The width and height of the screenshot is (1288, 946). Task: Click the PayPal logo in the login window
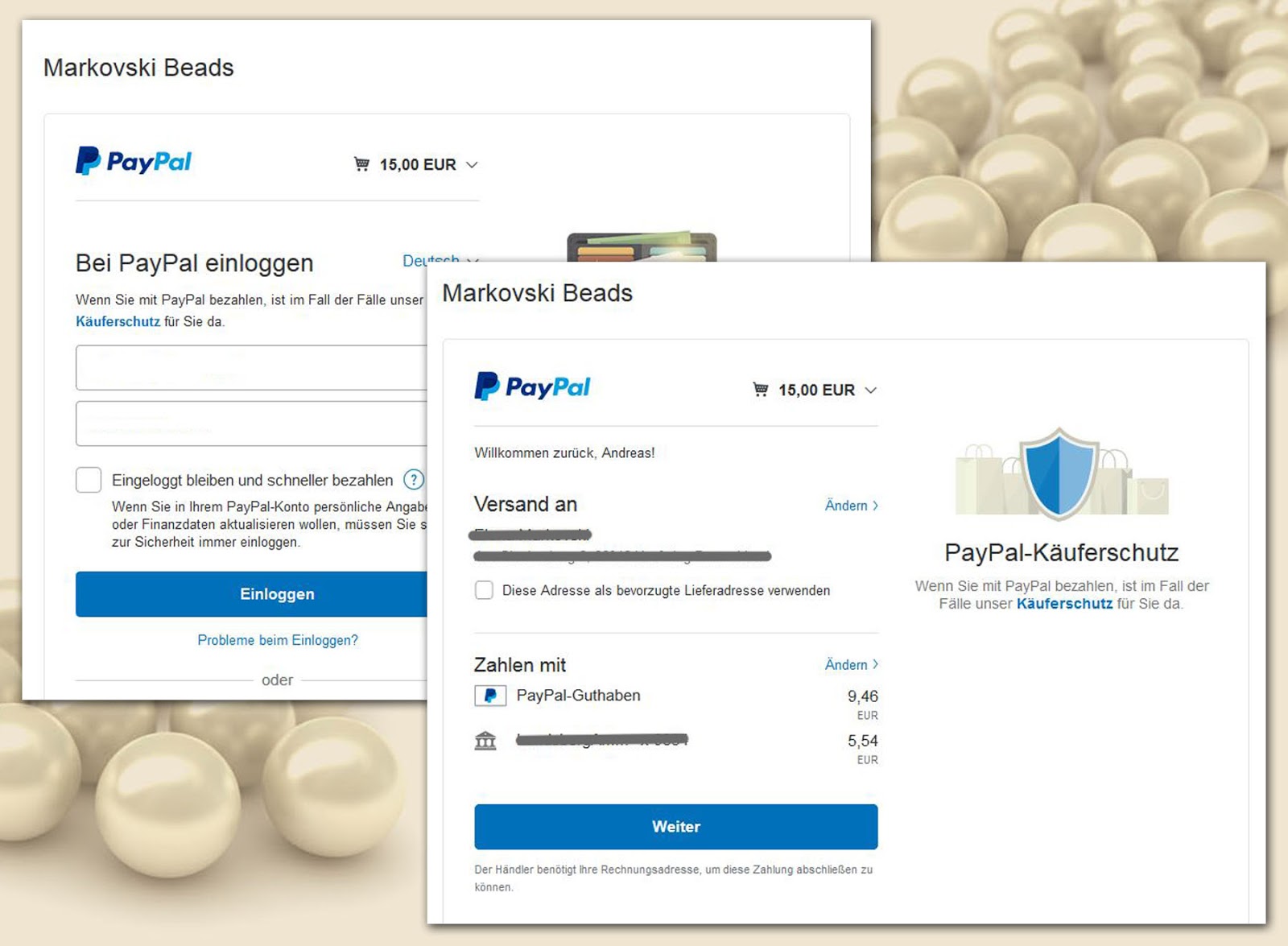coord(134,161)
